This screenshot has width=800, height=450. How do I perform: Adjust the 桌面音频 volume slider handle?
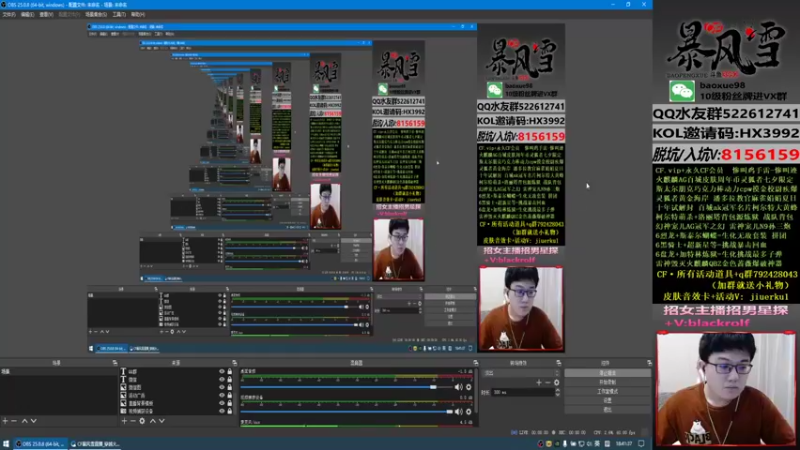[433, 387]
